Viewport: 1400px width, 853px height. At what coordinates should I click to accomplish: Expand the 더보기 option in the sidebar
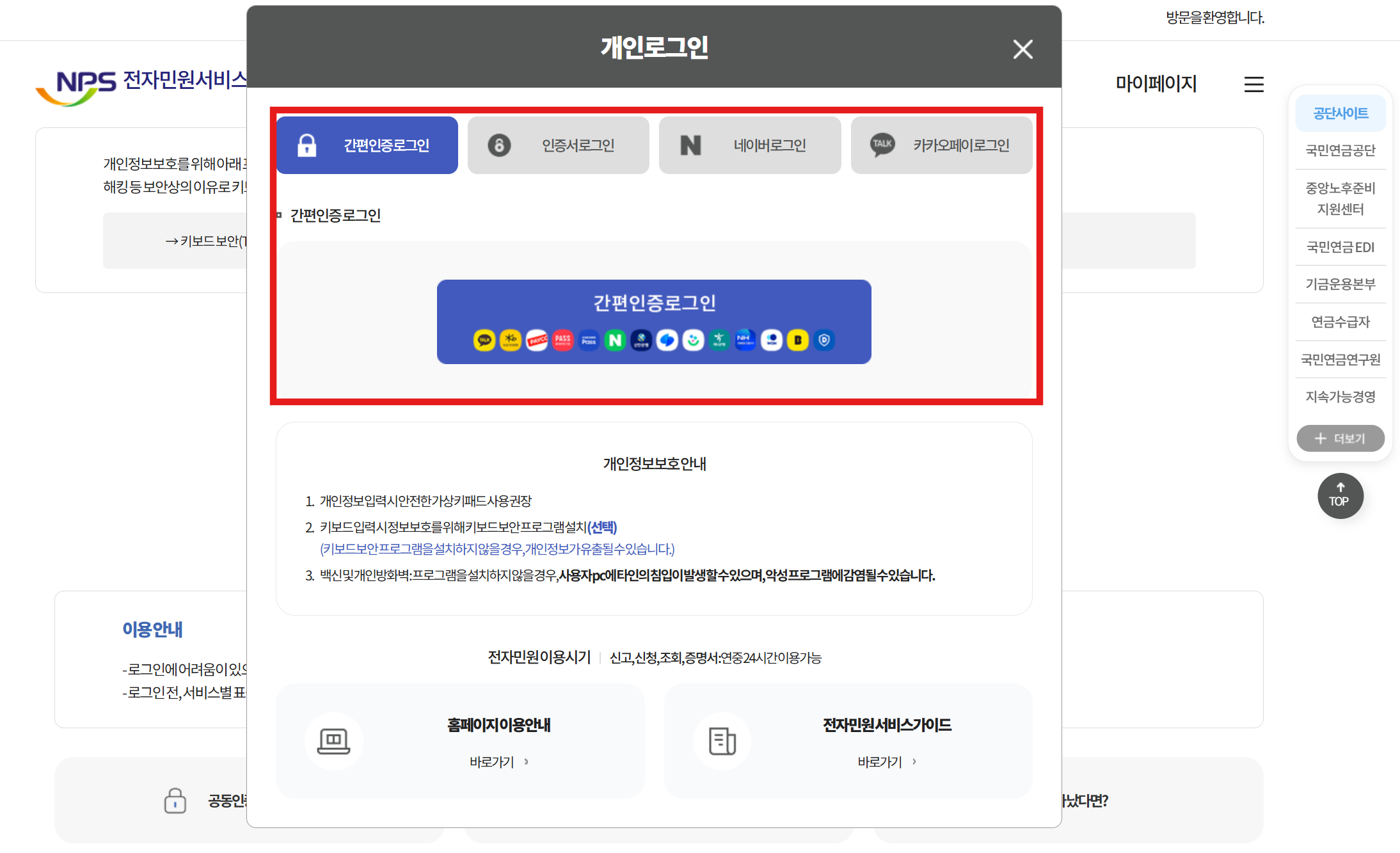click(x=1340, y=438)
